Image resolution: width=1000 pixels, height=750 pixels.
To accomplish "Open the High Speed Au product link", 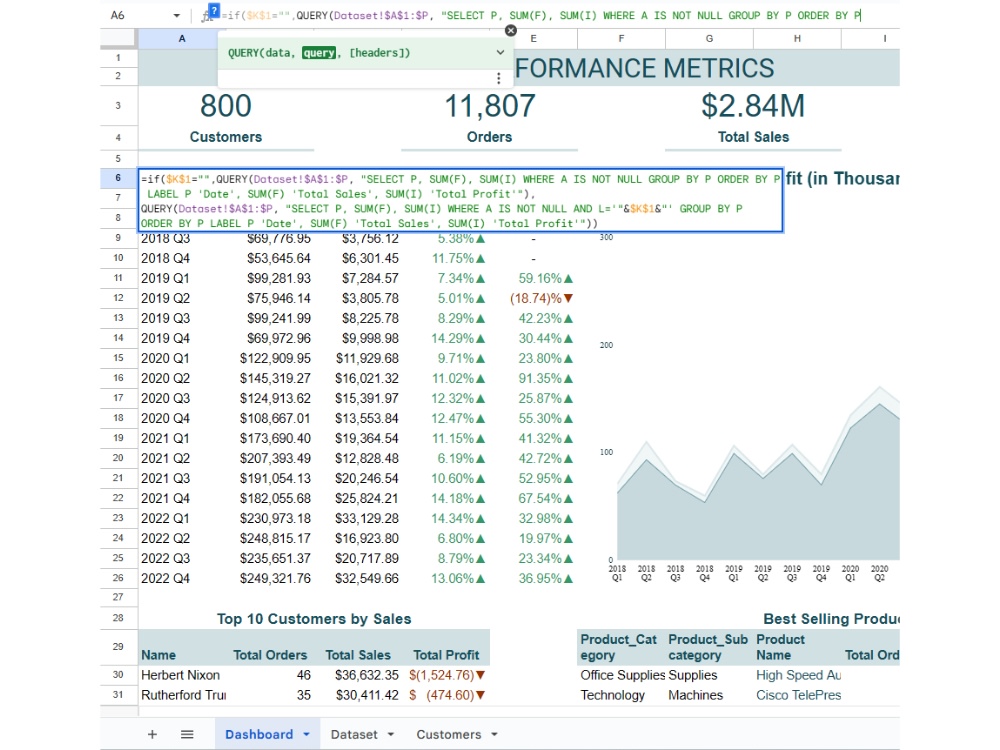I will tap(798, 675).
